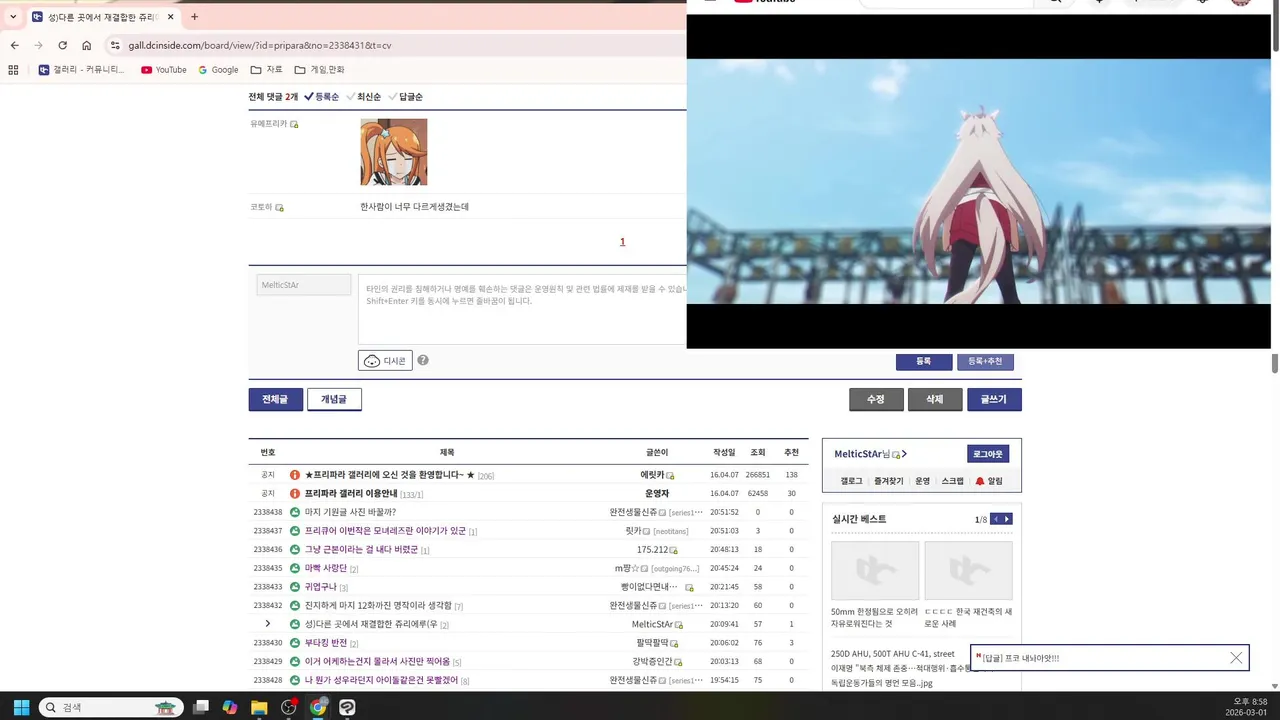Sort comments by 등록순
This screenshot has height=720, width=1280.
(322, 97)
